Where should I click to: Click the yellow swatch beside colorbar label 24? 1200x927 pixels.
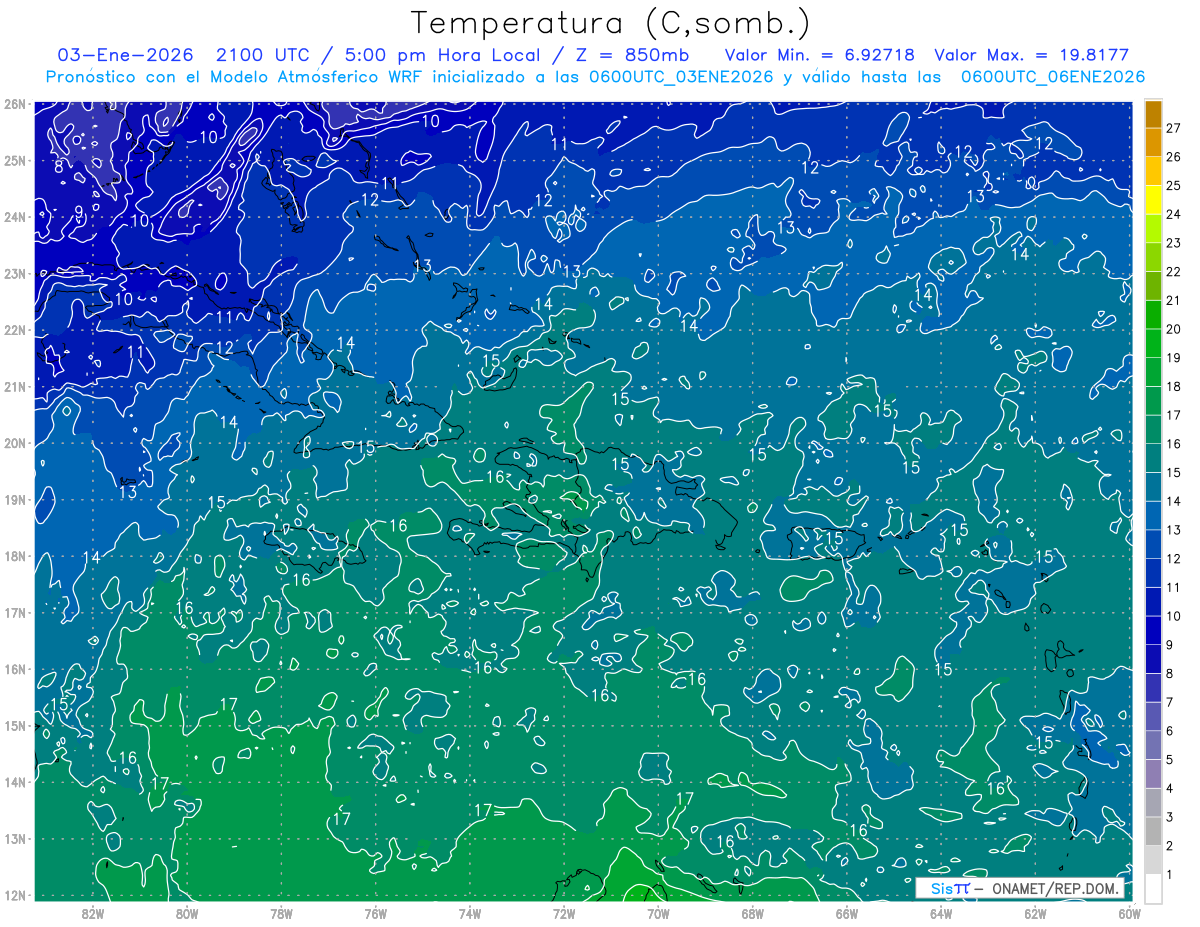tap(1153, 200)
